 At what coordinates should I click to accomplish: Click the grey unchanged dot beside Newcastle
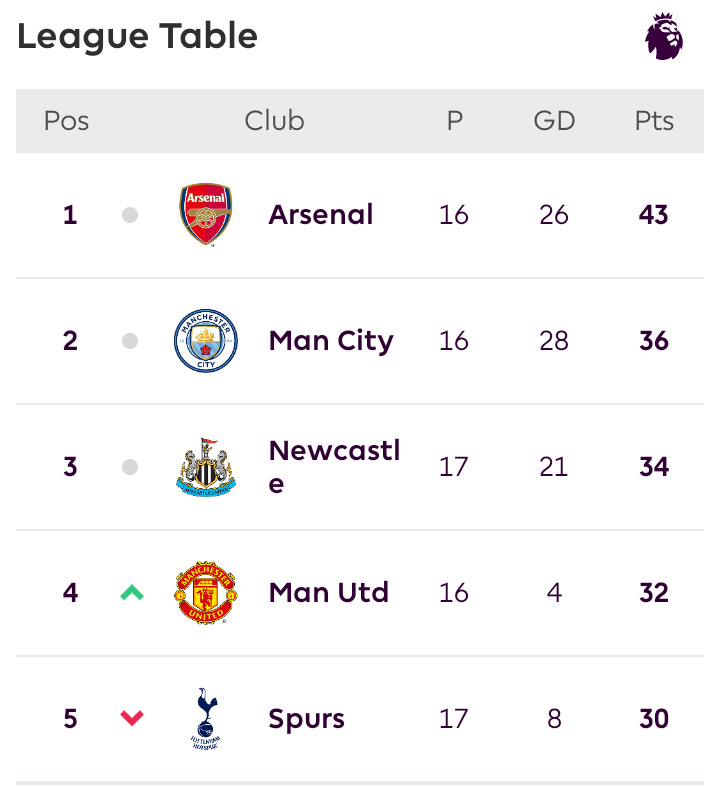tap(130, 467)
